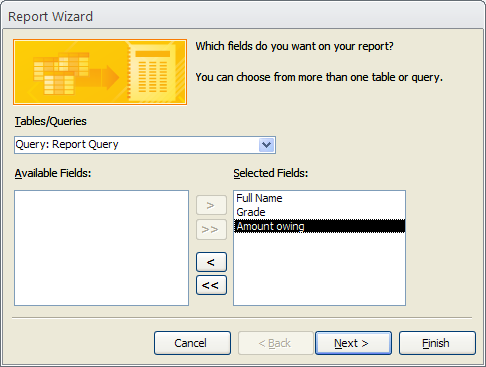Image resolution: width=486 pixels, height=367 pixels.
Task: Click the greyed double right arrow button
Action: [211, 229]
